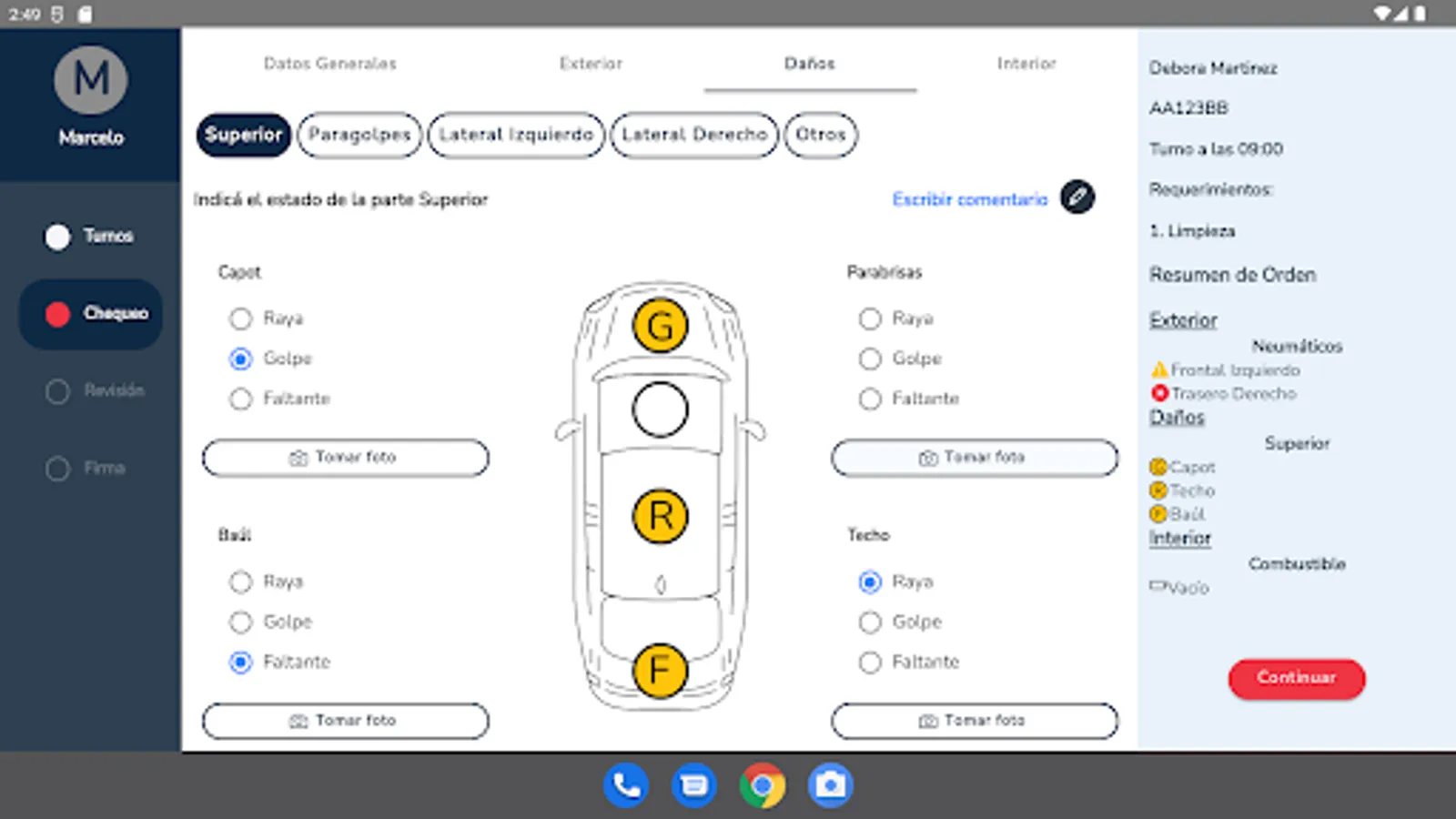Click the 1. Limpieza requirement
This screenshot has height=819, width=1456.
pos(1192,231)
